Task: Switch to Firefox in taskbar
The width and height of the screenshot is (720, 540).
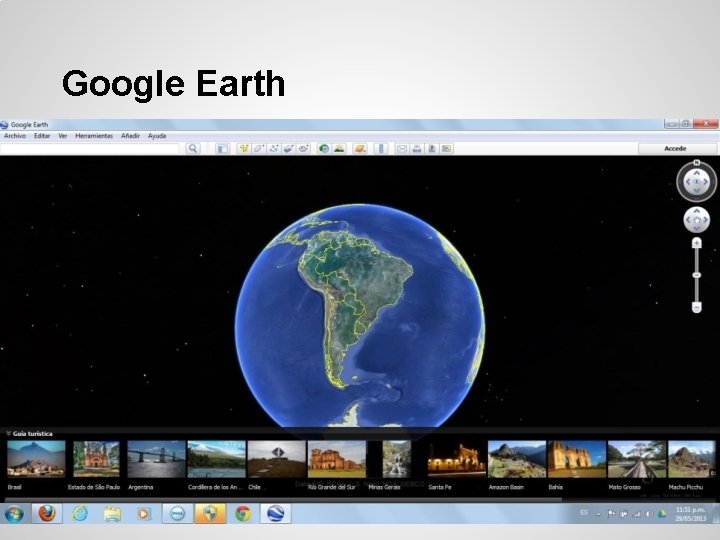Action: [x=46, y=514]
